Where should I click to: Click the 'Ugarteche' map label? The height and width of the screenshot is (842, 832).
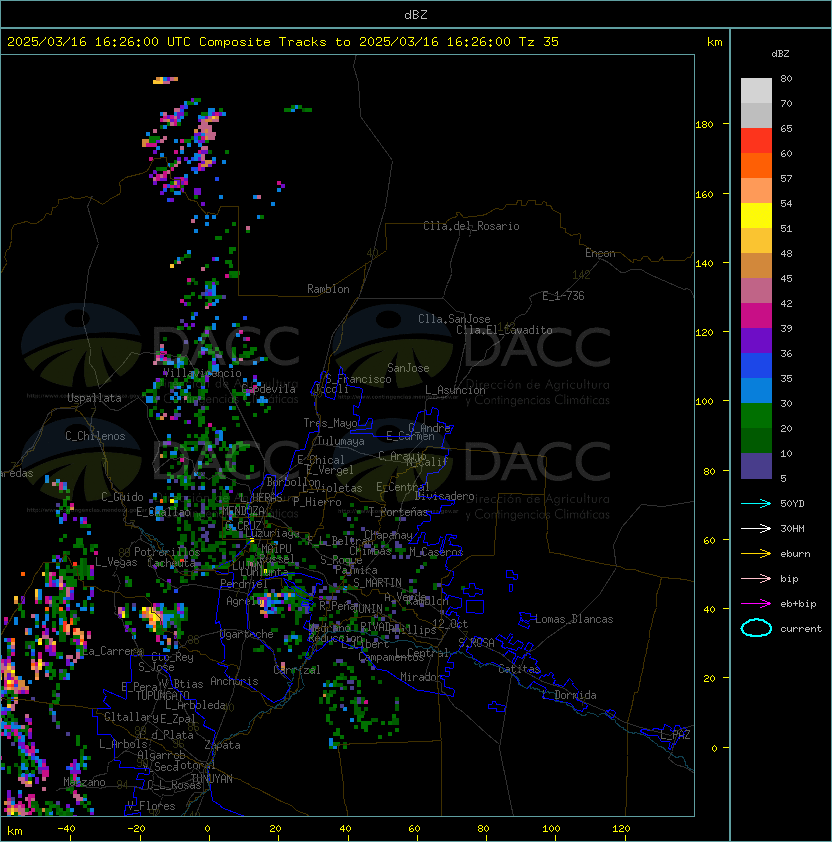[x=247, y=634]
